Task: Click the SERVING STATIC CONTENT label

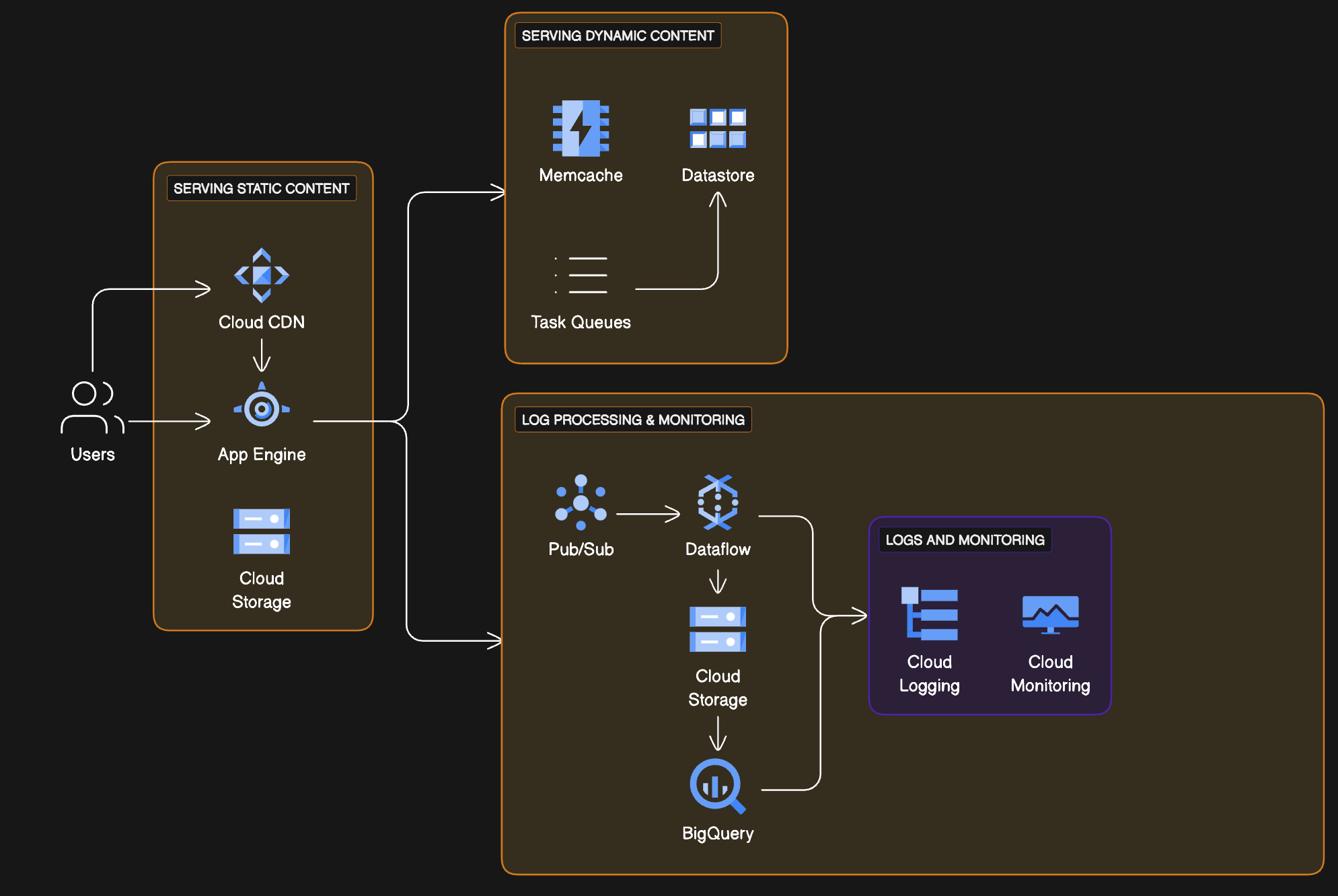Action: [x=262, y=188]
